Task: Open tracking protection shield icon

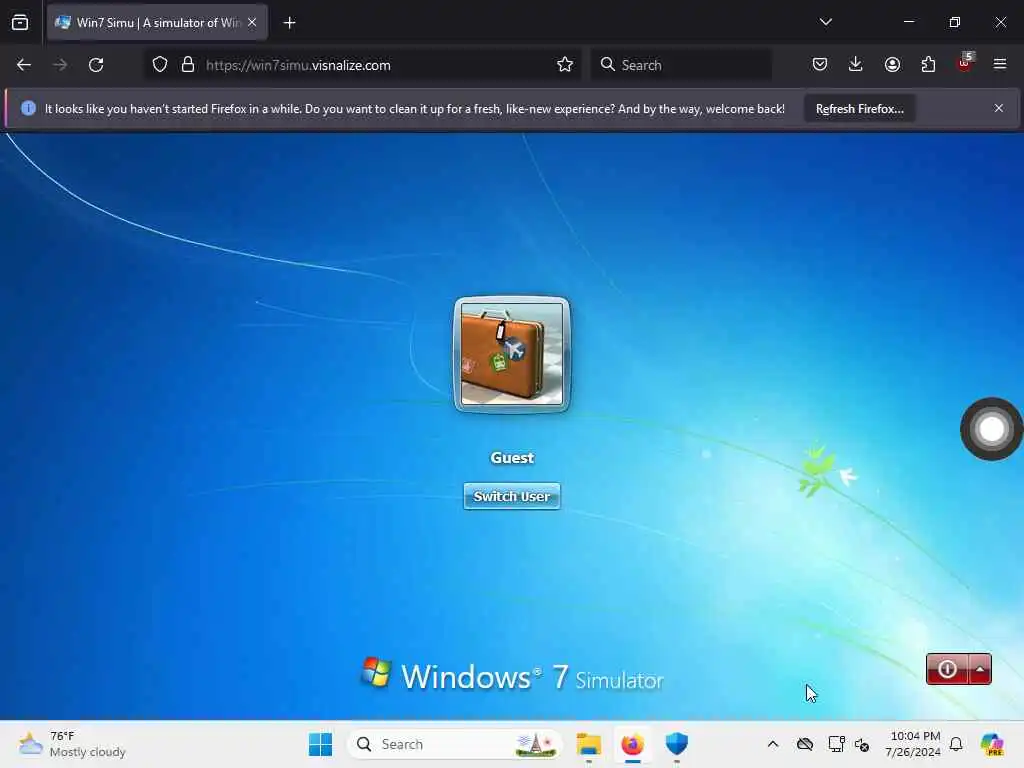Action: [160, 65]
